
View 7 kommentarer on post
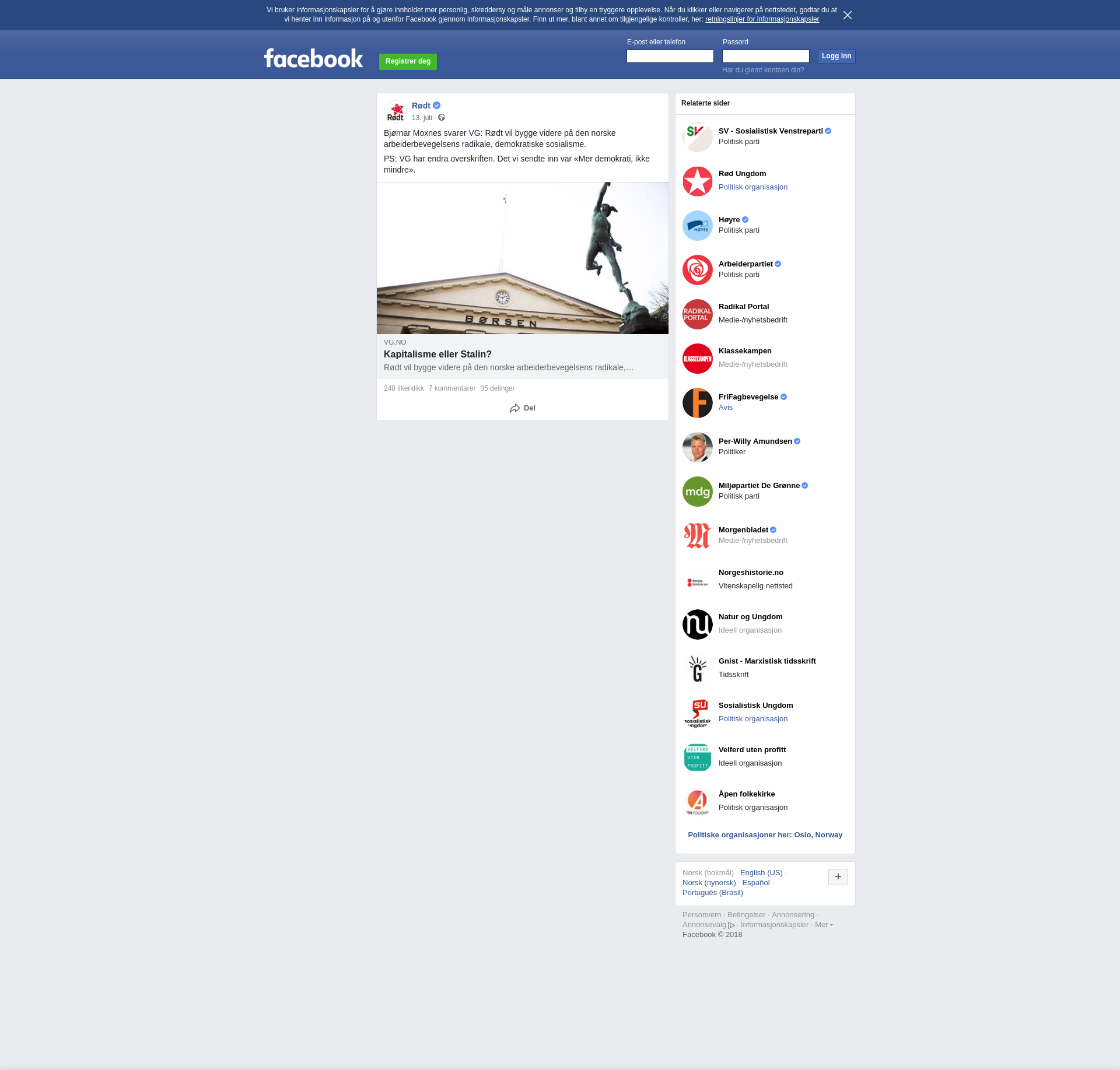coord(452,388)
